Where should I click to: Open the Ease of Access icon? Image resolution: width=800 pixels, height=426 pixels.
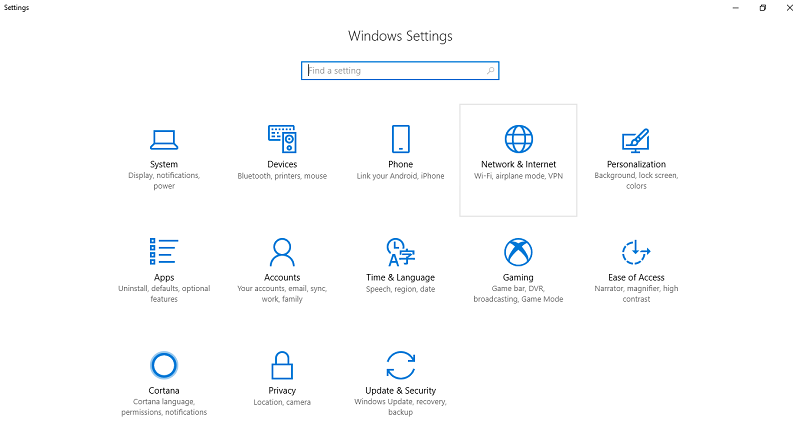[x=636, y=252]
